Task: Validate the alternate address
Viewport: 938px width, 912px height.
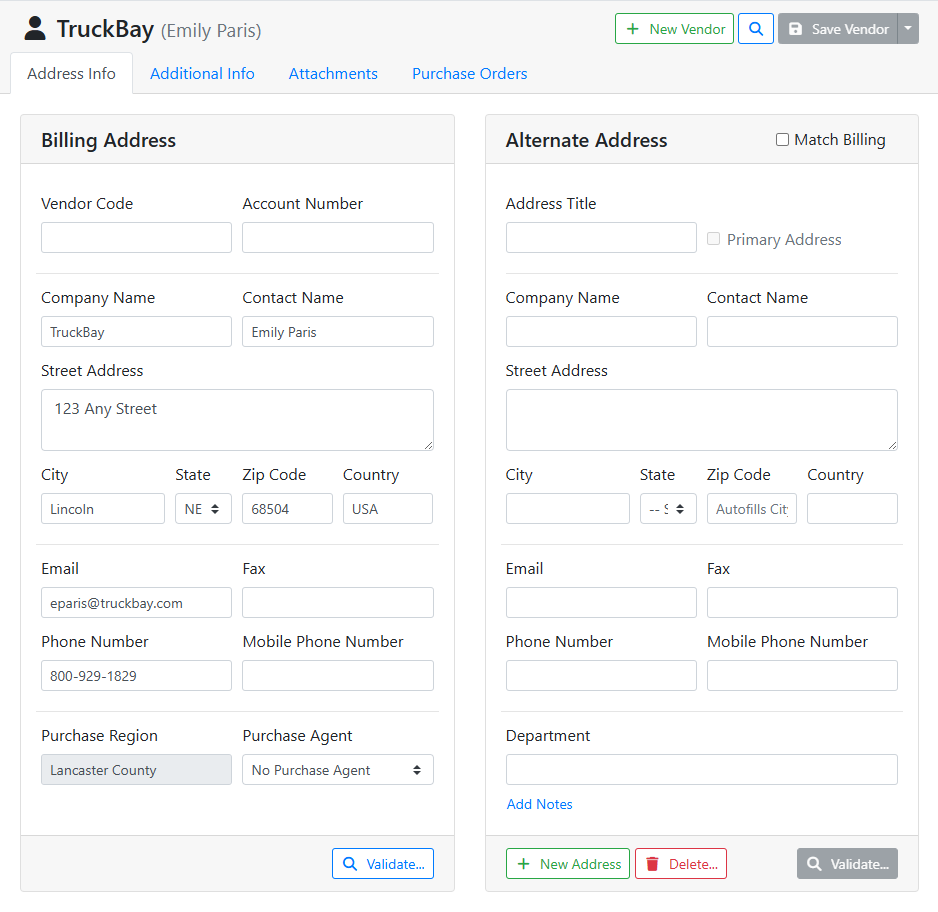Action: (x=847, y=864)
